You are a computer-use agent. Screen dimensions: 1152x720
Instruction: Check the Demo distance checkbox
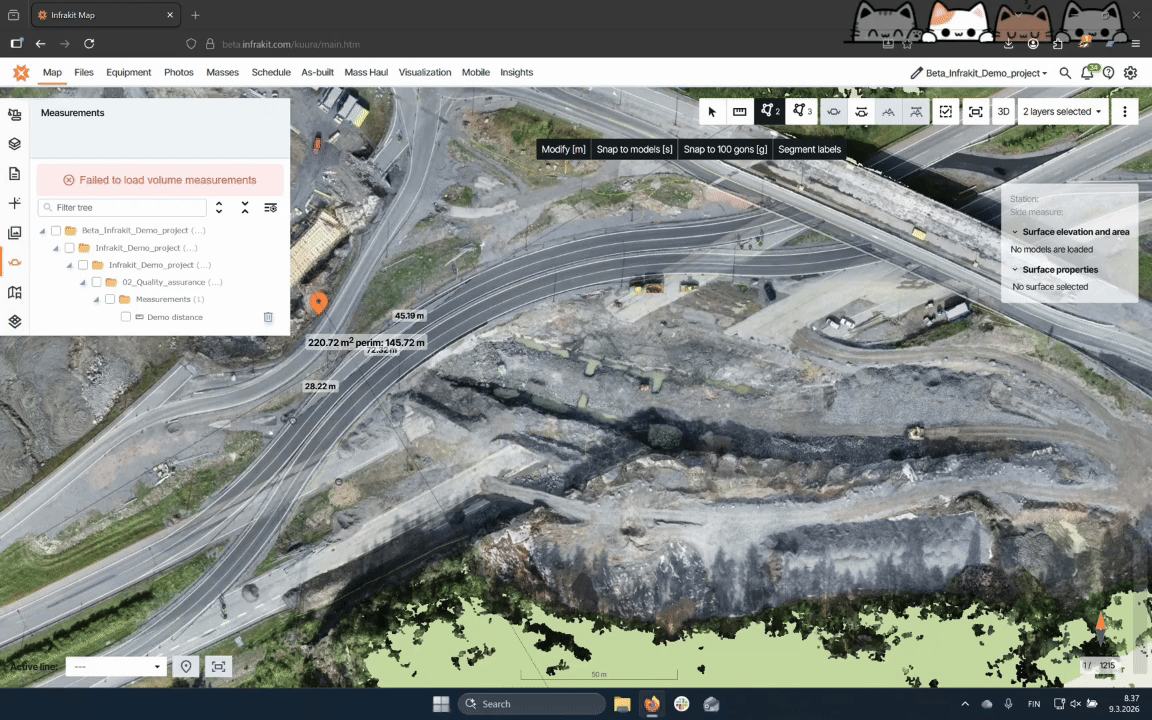coord(126,317)
